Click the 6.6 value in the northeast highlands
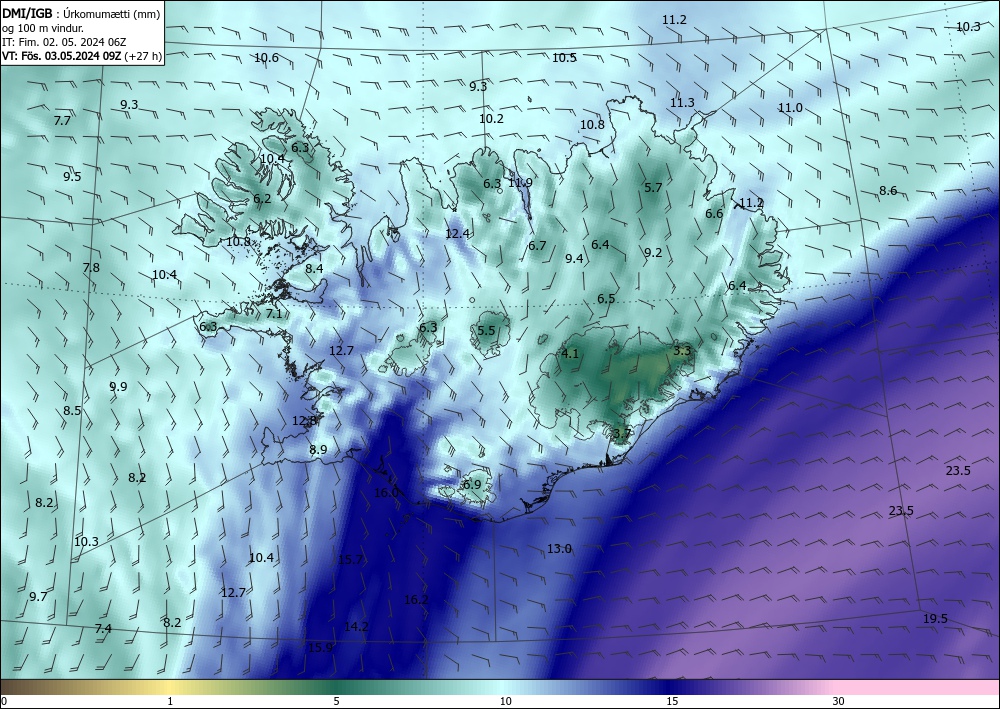Viewport: 1000px width, 709px height. [x=714, y=214]
